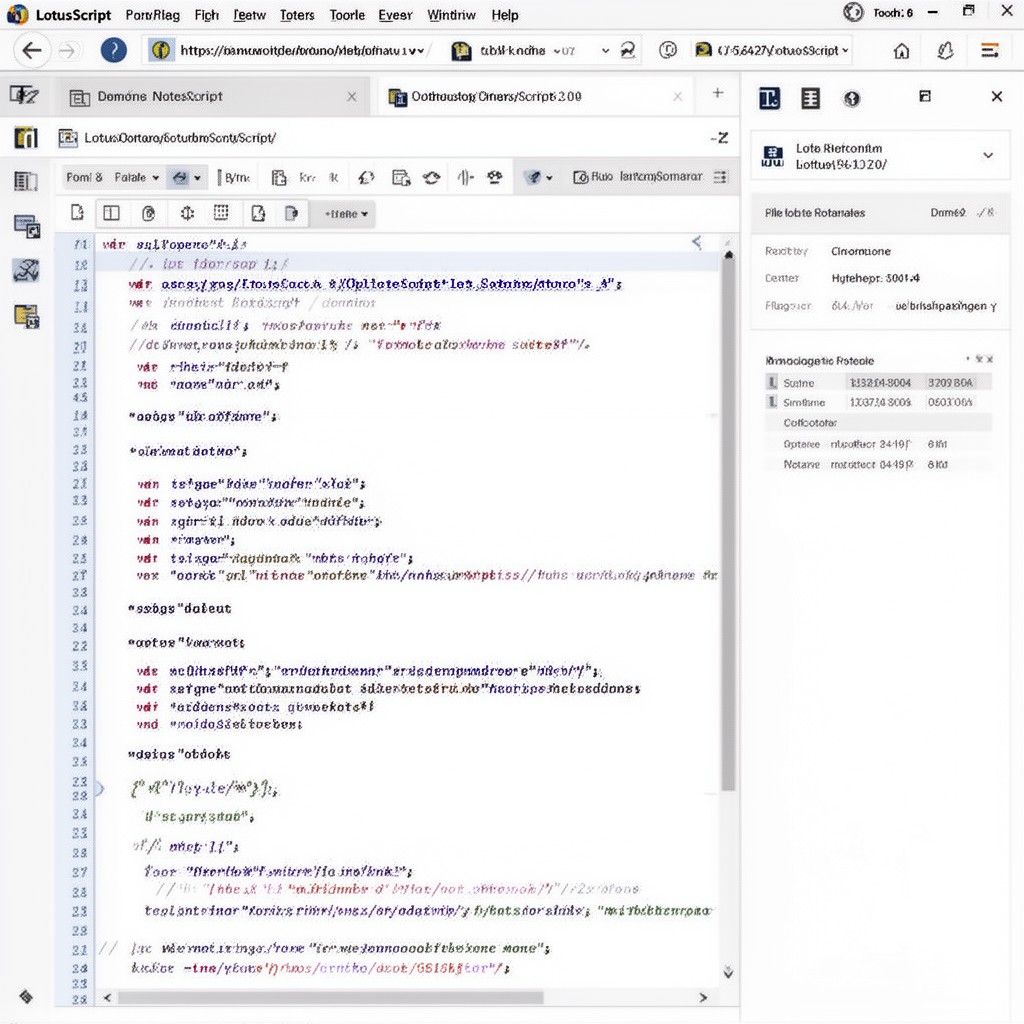The width and height of the screenshot is (1024, 1024).
Task: Open the +Itene dropdown
Action: (x=346, y=214)
